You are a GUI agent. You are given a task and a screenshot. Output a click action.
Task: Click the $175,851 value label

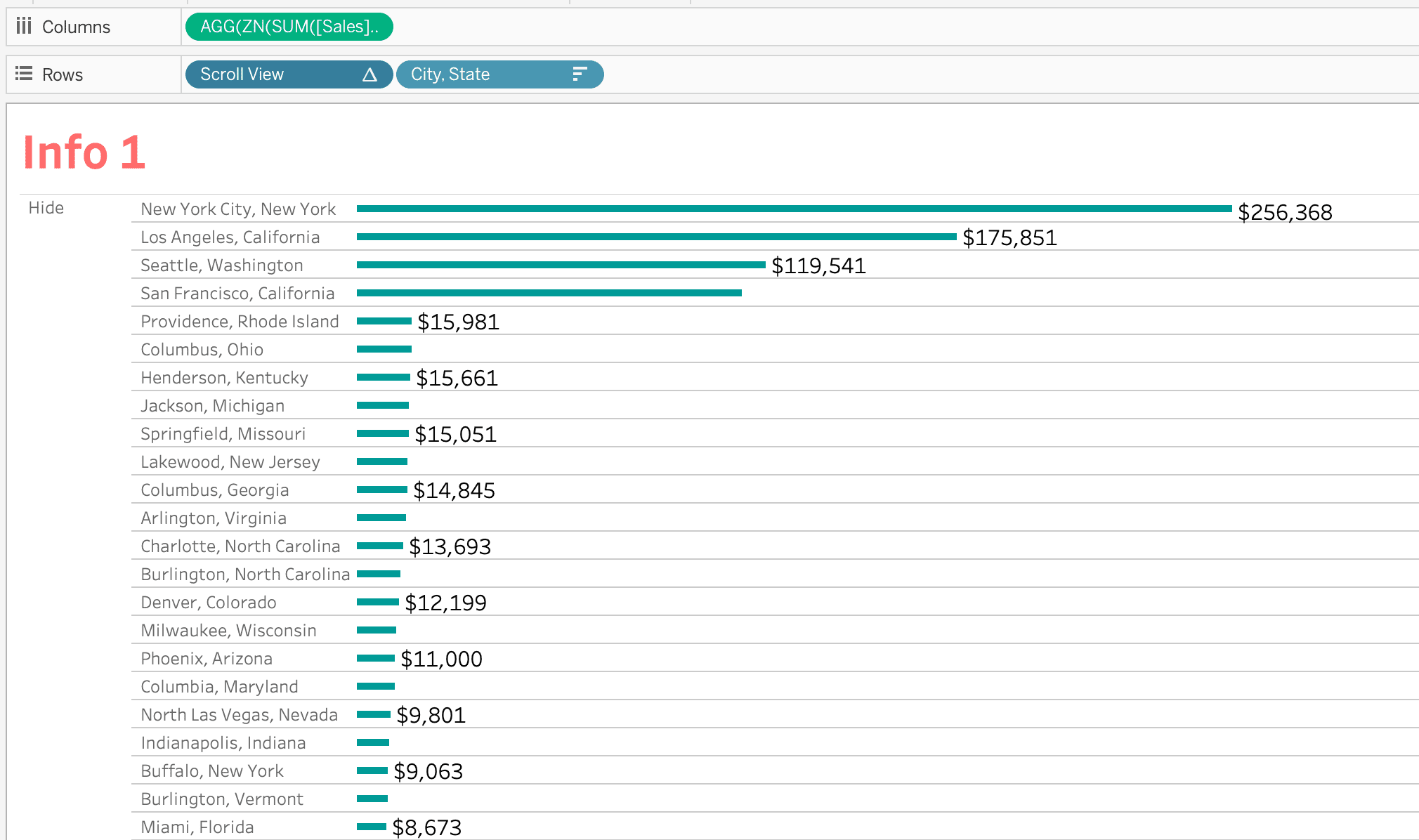click(1009, 237)
